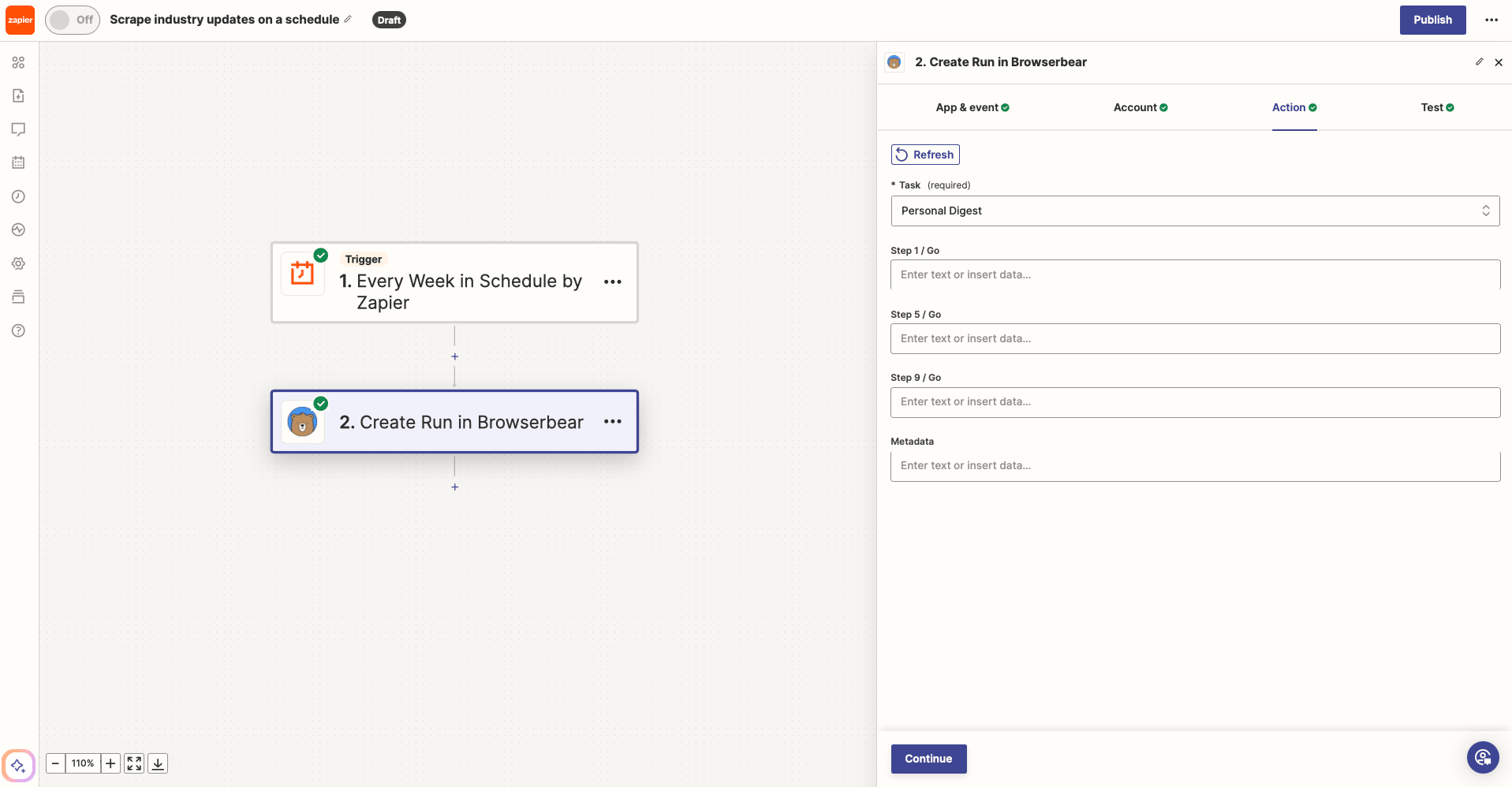The width and height of the screenshot is (1512, 787).
Task: Select the Every Week trigger step card
Action: coord(454,282)
